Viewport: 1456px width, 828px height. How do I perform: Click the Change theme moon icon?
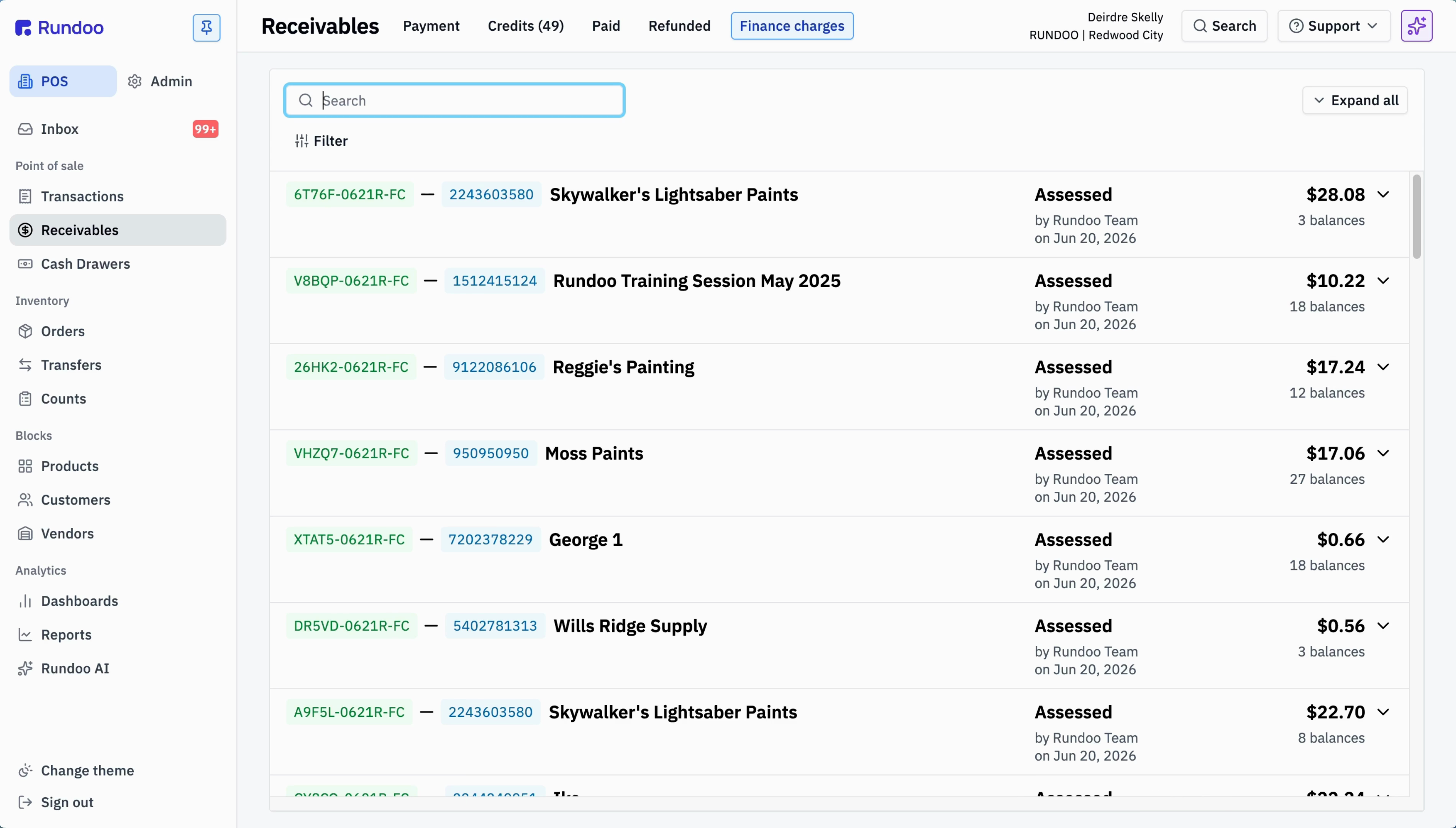(25, 770)
